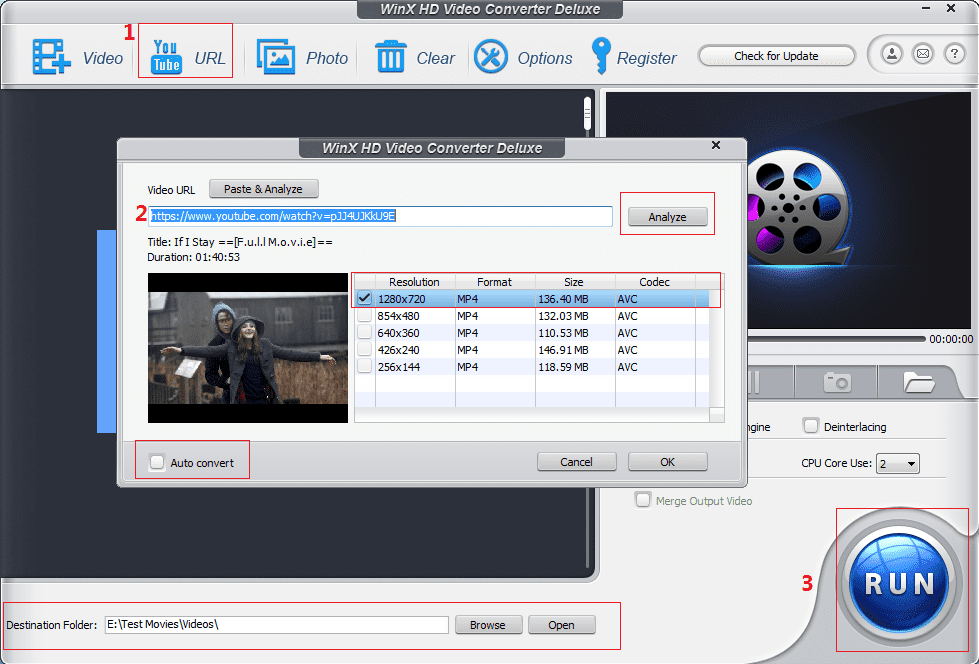Click the Video URL input field
Viewport: 979px width, 664px height.
coord(380,216)
